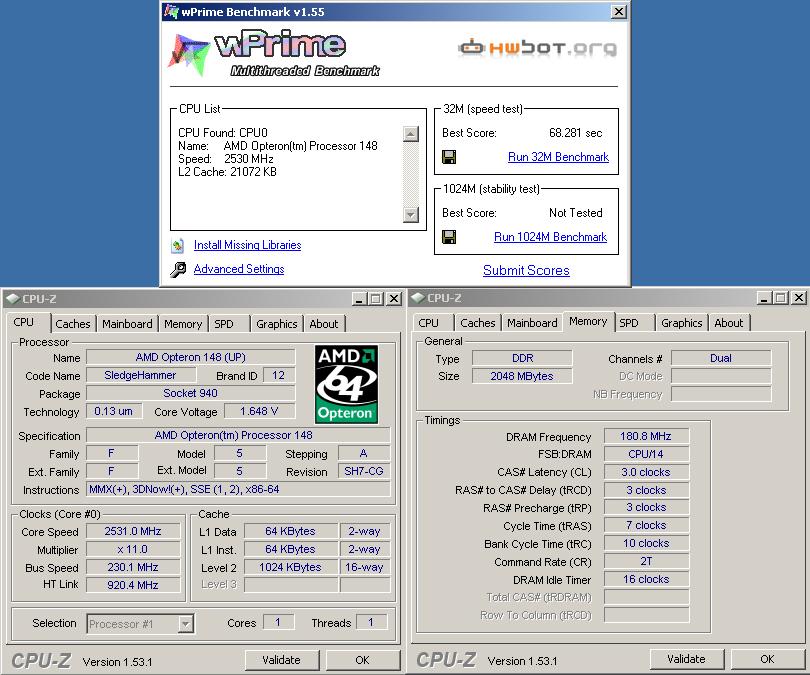Click Revision SH7-CG field

pos(364,471)
